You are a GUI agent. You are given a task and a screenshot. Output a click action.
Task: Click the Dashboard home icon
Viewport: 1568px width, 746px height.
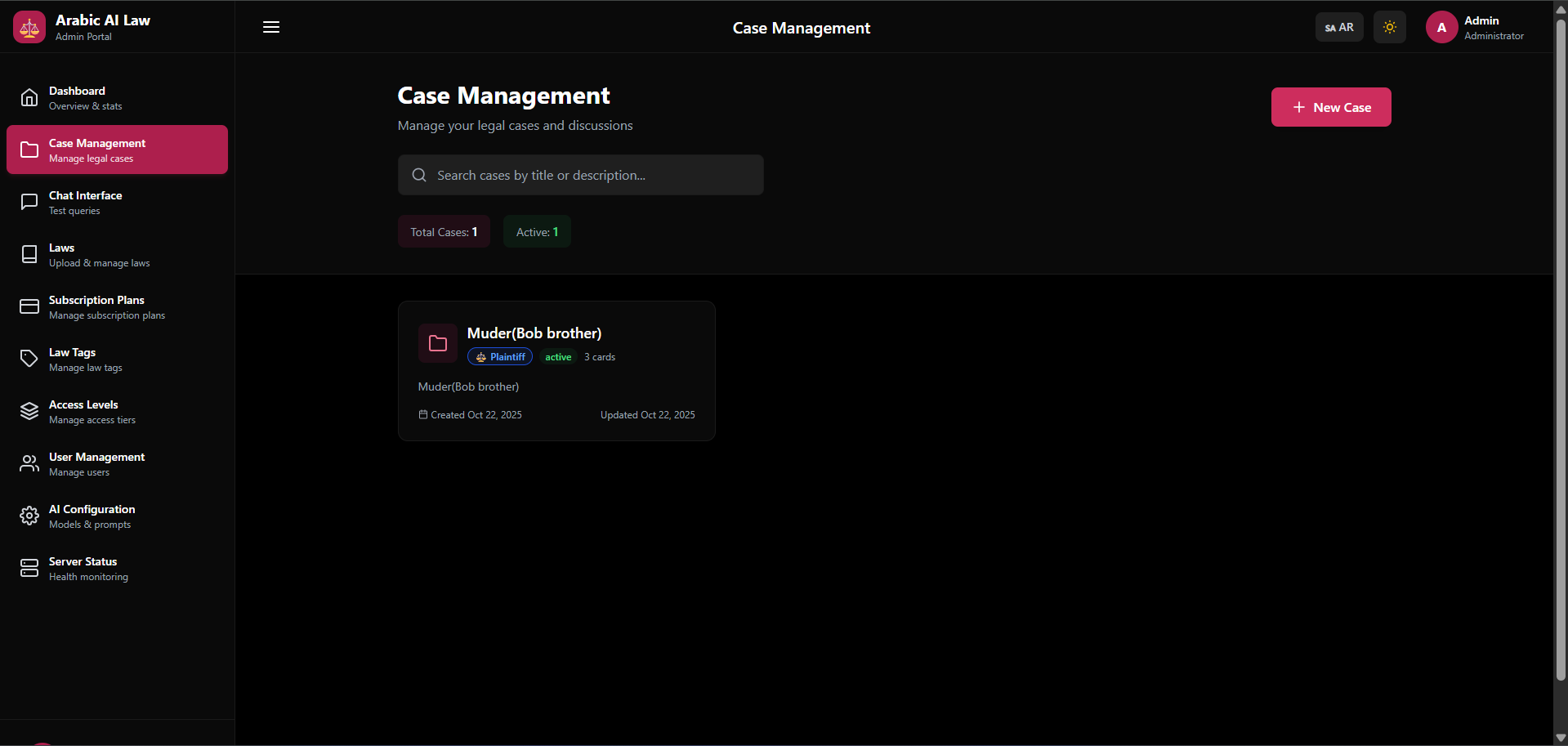pos(29,98)
